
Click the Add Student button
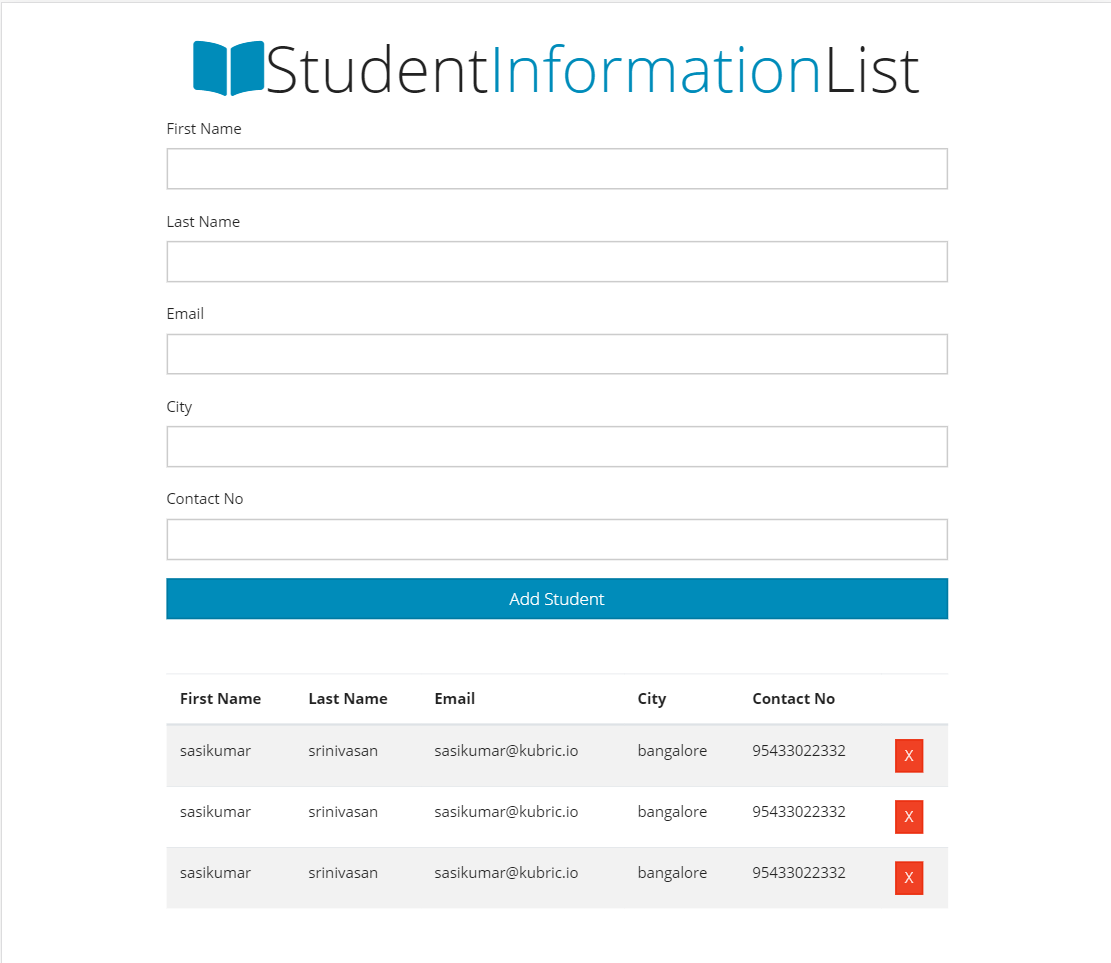click(557, 599)
